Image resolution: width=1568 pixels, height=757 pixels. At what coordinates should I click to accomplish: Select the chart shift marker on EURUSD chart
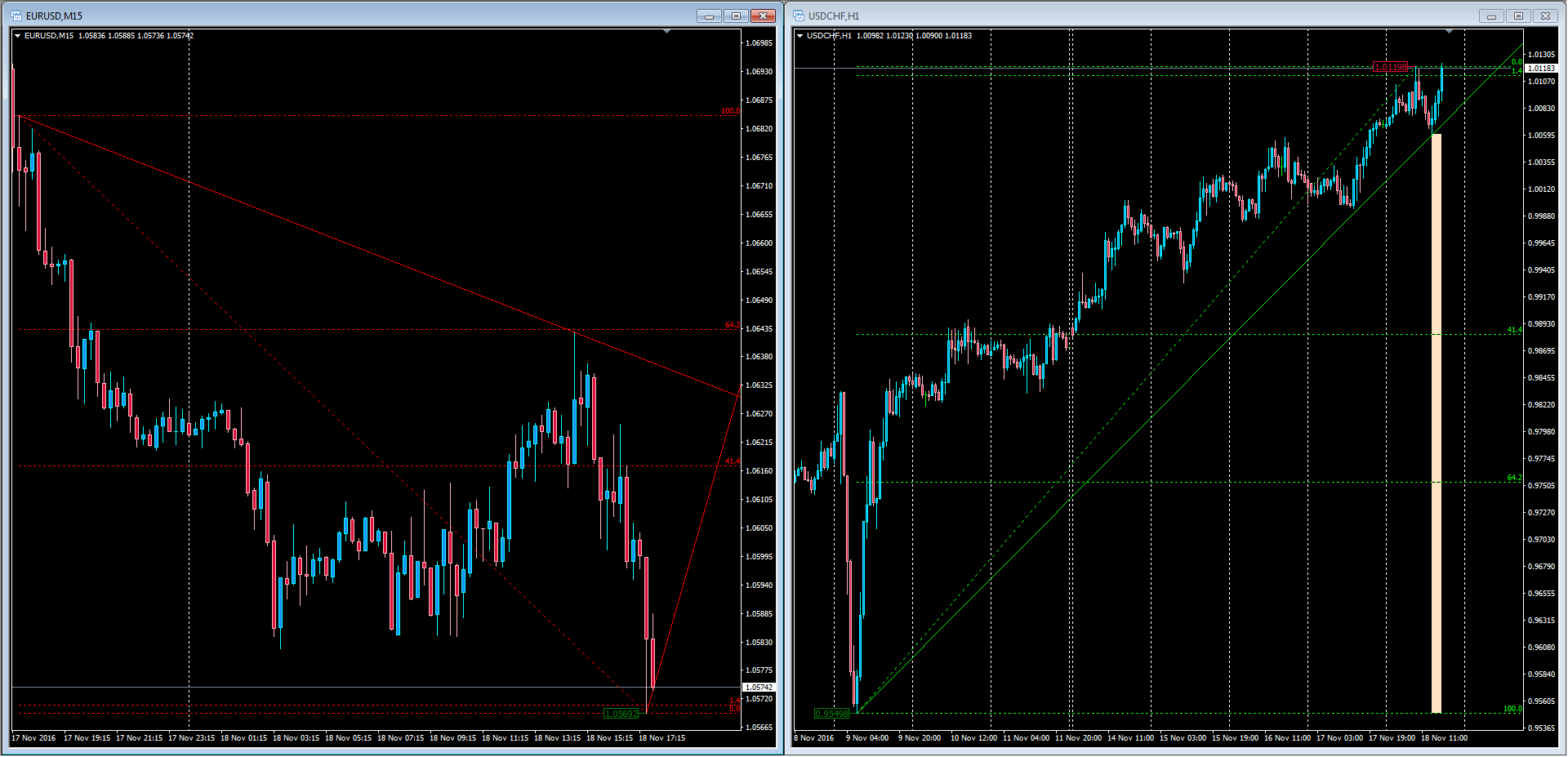667,31
